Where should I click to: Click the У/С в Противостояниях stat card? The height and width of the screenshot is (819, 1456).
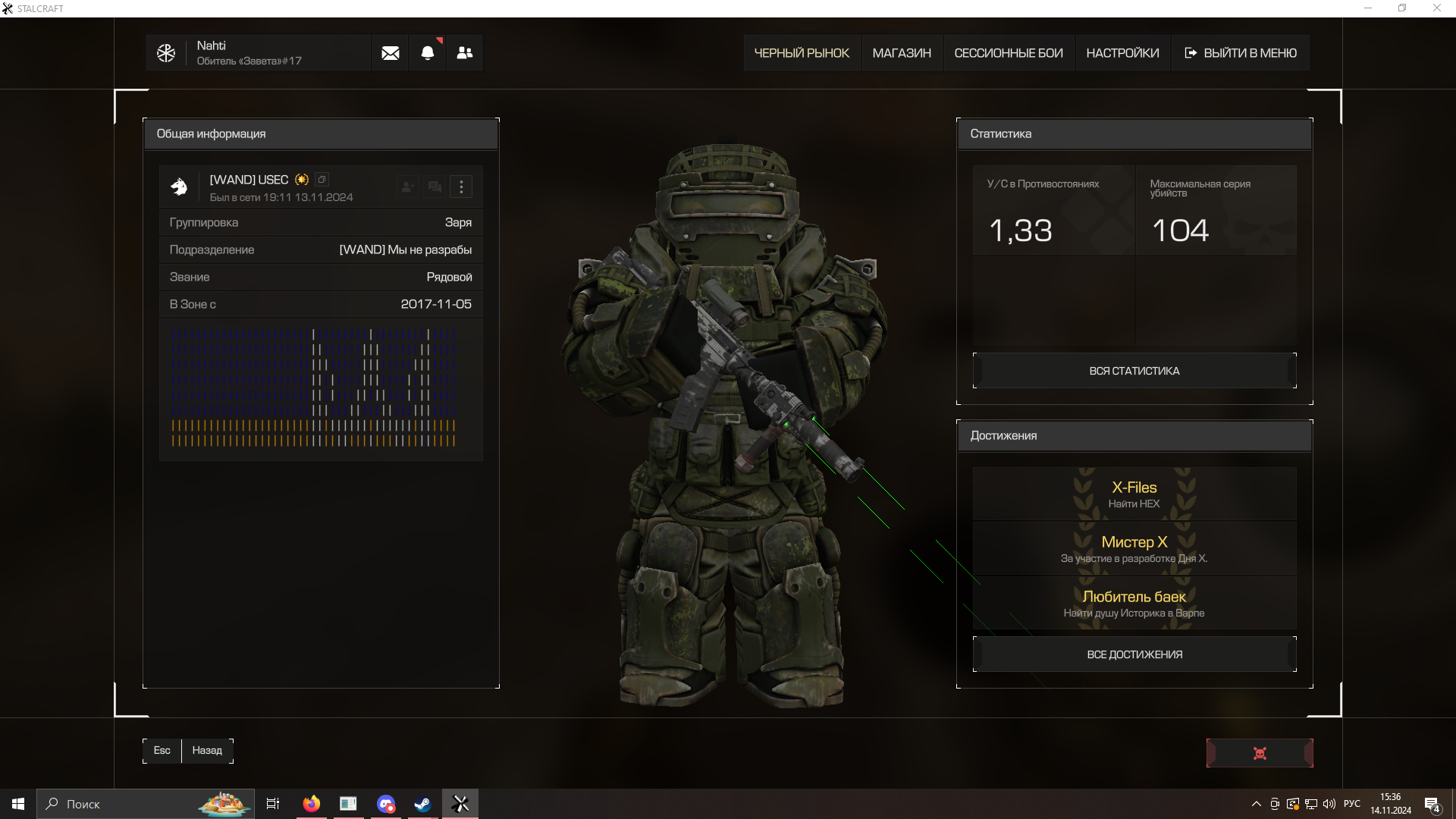click(x=1053, y=210)
